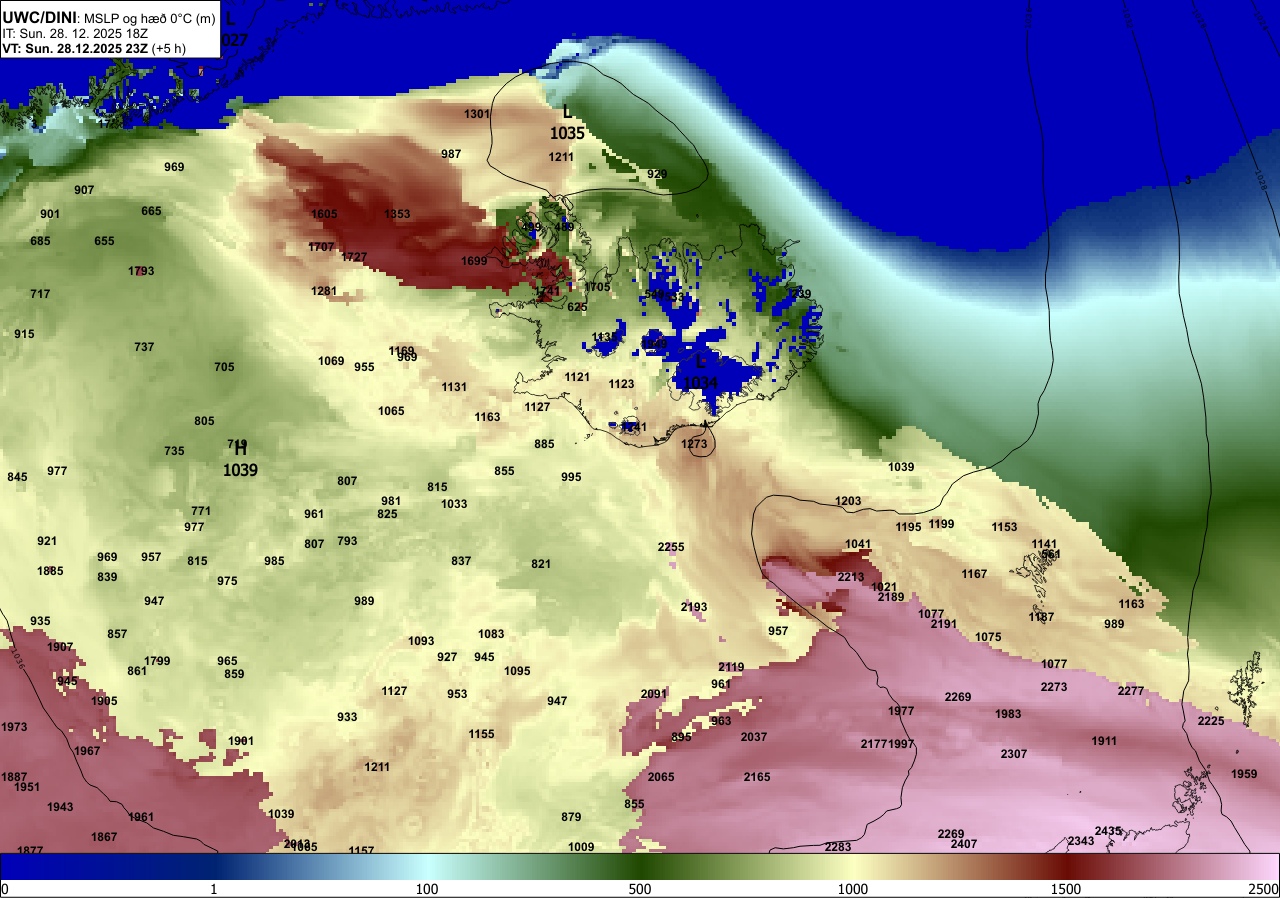The height and width of the screenshot is (898, 1280).
Task: Click the height value 1065
Action: pos(391,411)
